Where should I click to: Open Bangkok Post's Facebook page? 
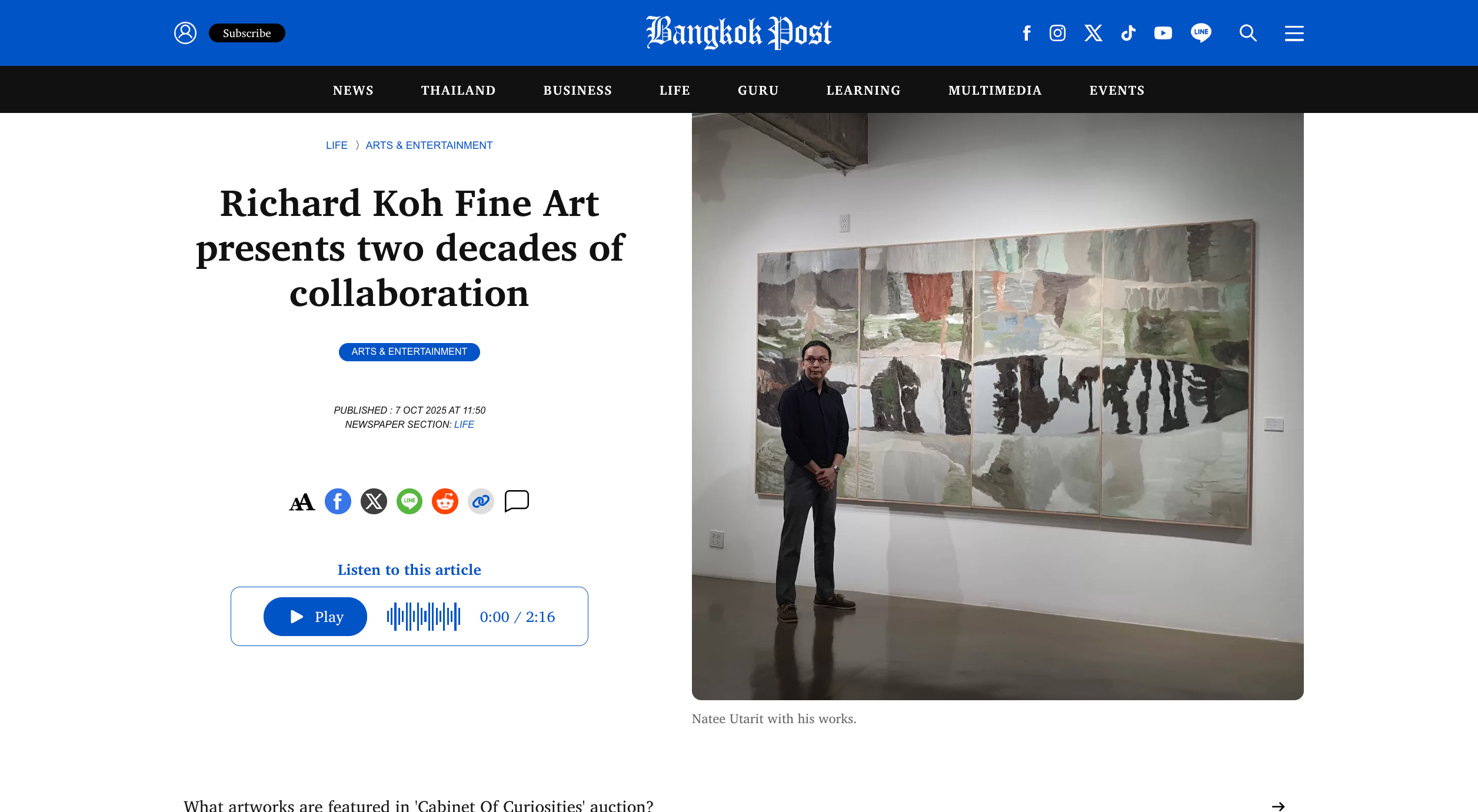(x=1027, y=33)
